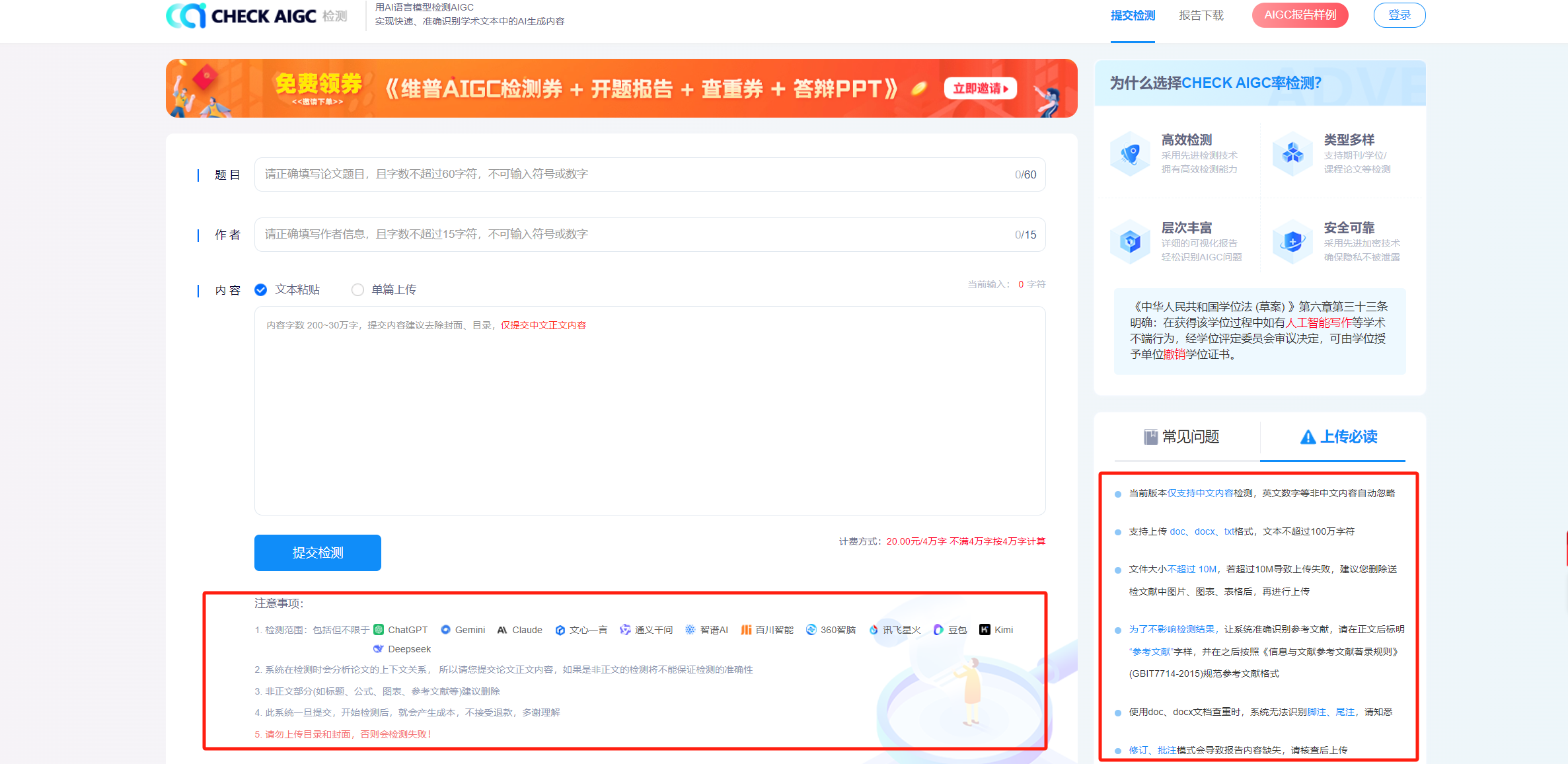The image size is (1568, 764).
Task: Open the 提交检测 navigation tab
Action: pos(1133,16)
